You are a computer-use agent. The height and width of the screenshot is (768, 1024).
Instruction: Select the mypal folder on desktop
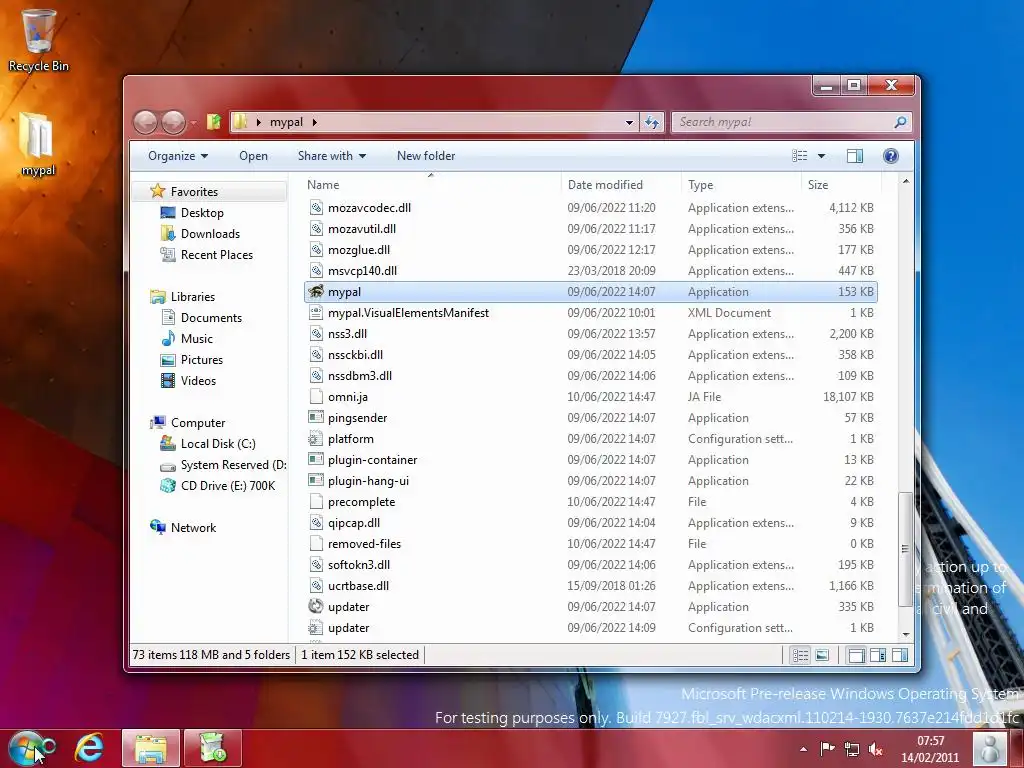pos(38,145)
